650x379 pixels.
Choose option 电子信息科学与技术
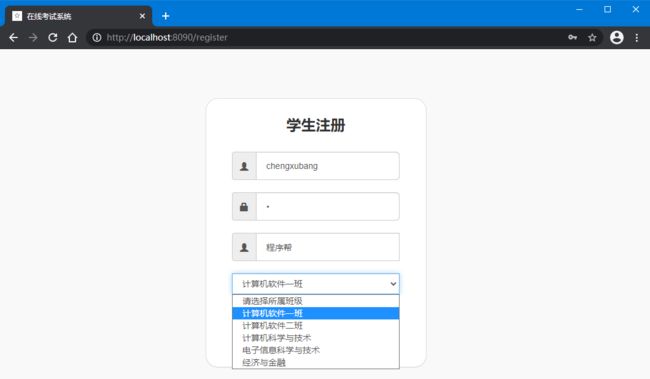(x=316, y=350)
